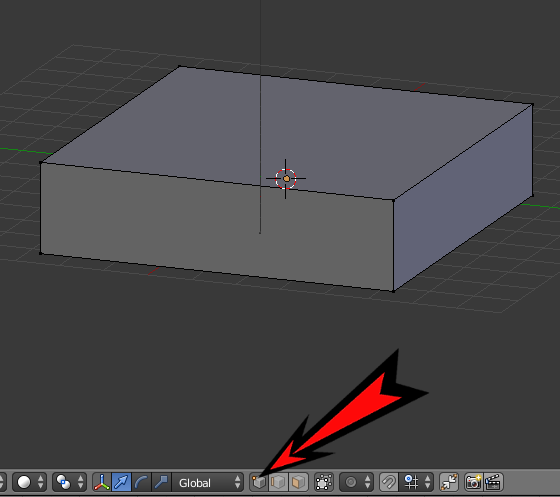
Task: Open the viewport shading sphere dropdown
Action: click(30, 482)
